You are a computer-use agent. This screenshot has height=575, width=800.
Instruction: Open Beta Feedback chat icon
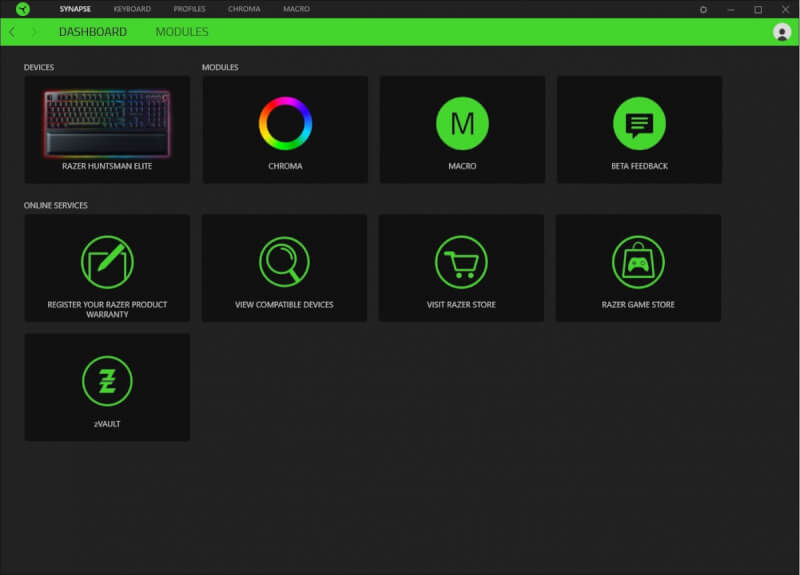coord(639,123)
